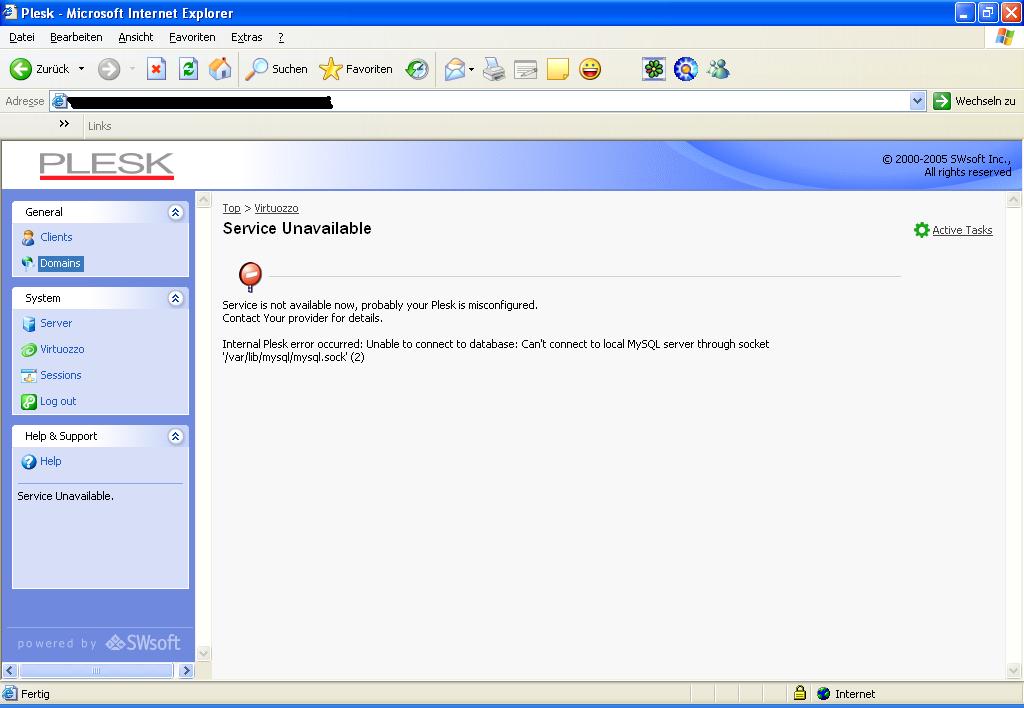
Task: Open the Server sidebar link
Action: (x=56, y=323)
